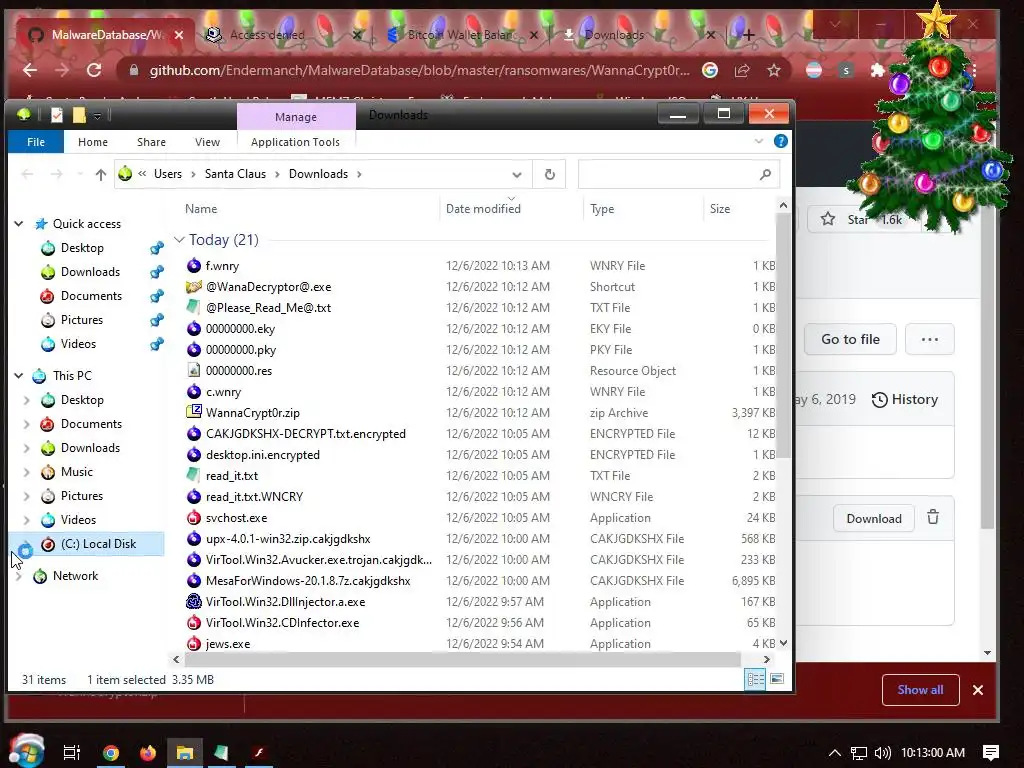This screenshot has height=768, width=1024.
Task: Select the @Please_Read_Me@.txt file icon
Action: (x=194, y=308)
